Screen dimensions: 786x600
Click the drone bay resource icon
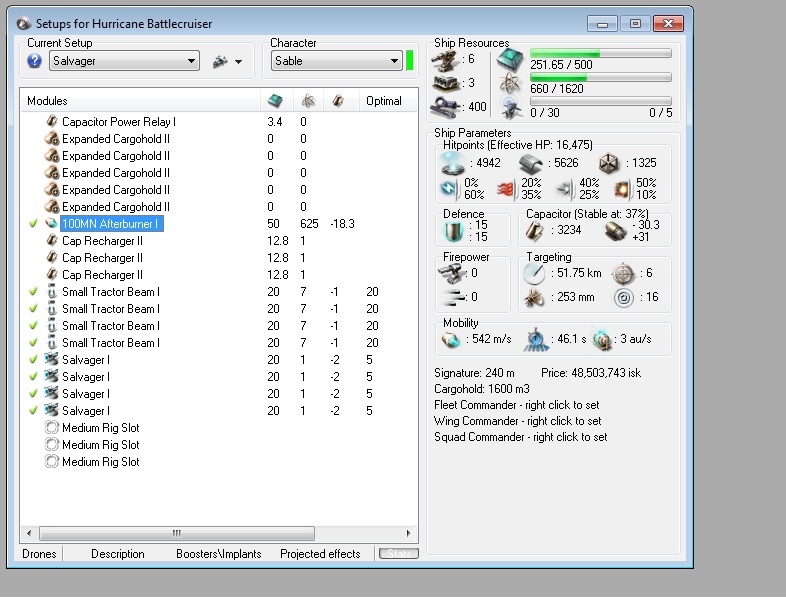coord(512,107)
